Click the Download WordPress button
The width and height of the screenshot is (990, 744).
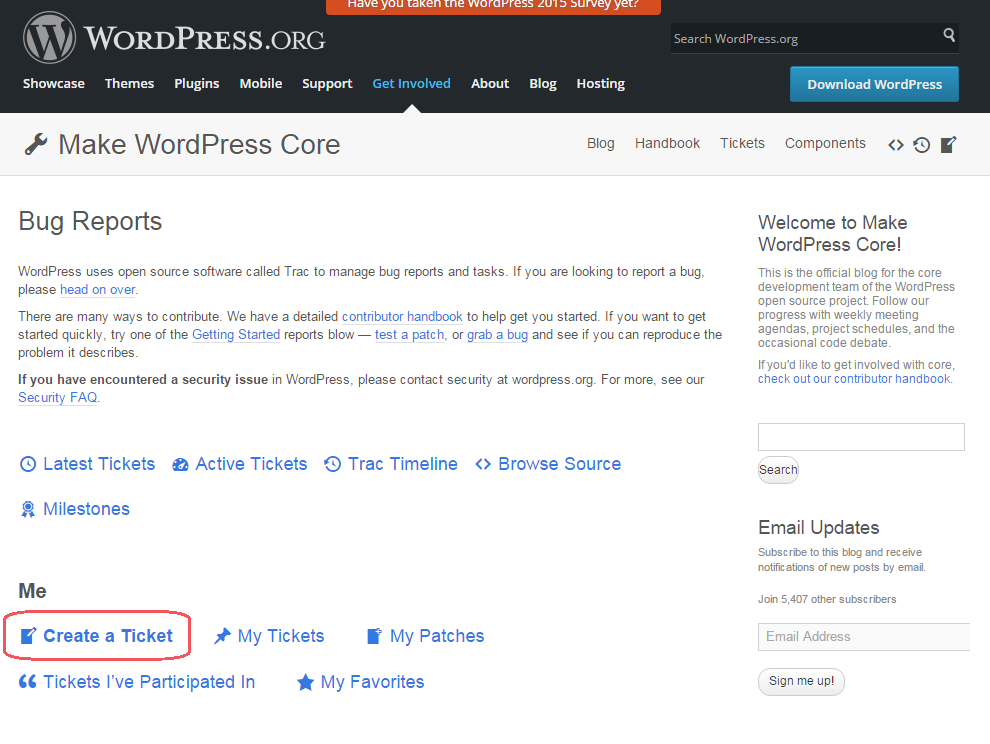click(874, 84)
